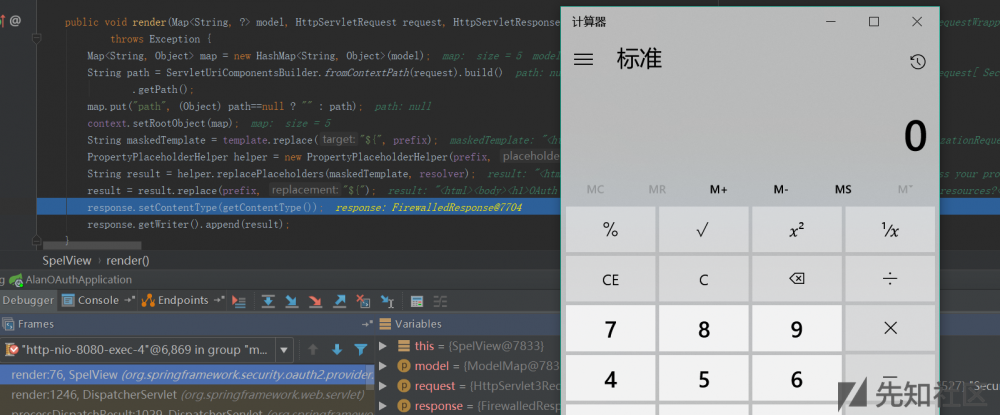
Task: Click render() in the breadcrumb
Action: [128, 260]
